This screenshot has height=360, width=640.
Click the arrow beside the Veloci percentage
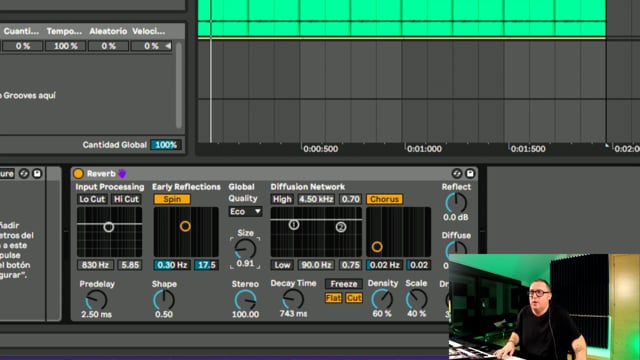168,46
